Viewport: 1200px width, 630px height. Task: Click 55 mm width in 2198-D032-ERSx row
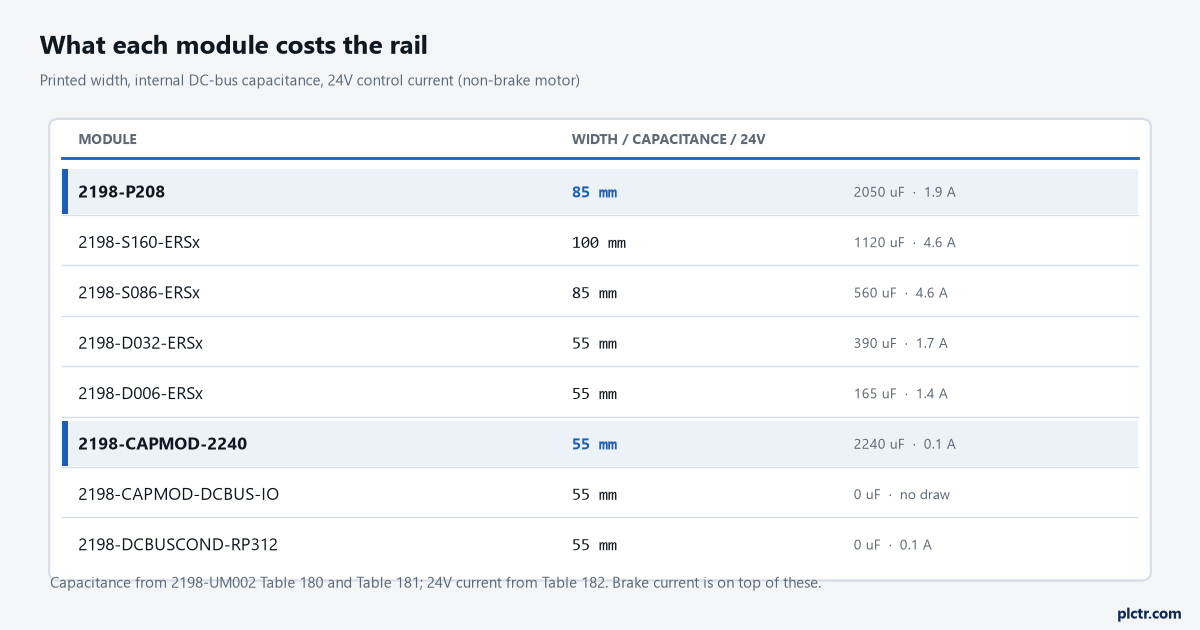595,343
